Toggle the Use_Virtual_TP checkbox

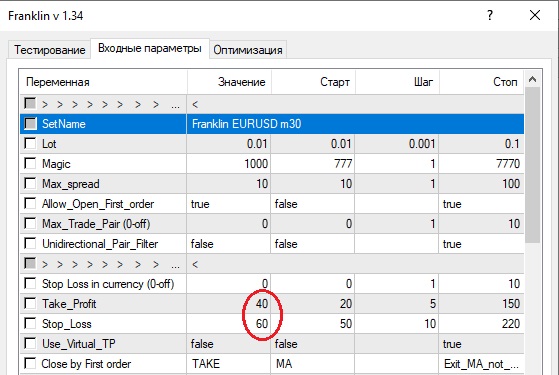pyautogui.click(x=30, y=344)
